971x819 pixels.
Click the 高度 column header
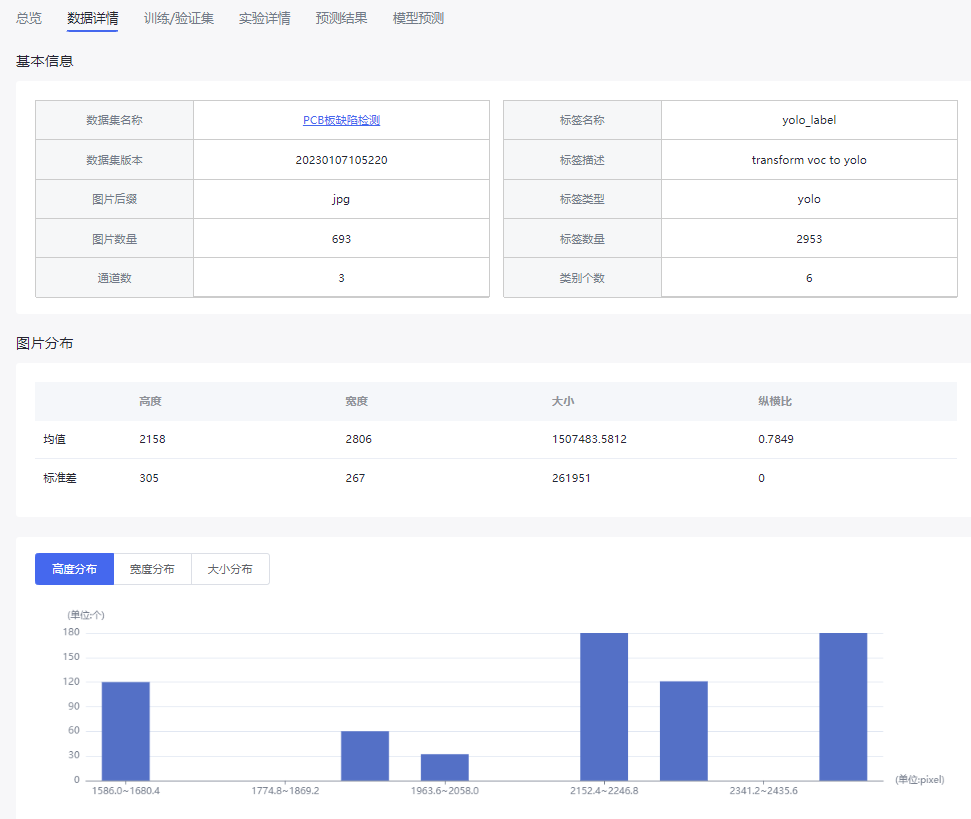click(x=151, y=401)
